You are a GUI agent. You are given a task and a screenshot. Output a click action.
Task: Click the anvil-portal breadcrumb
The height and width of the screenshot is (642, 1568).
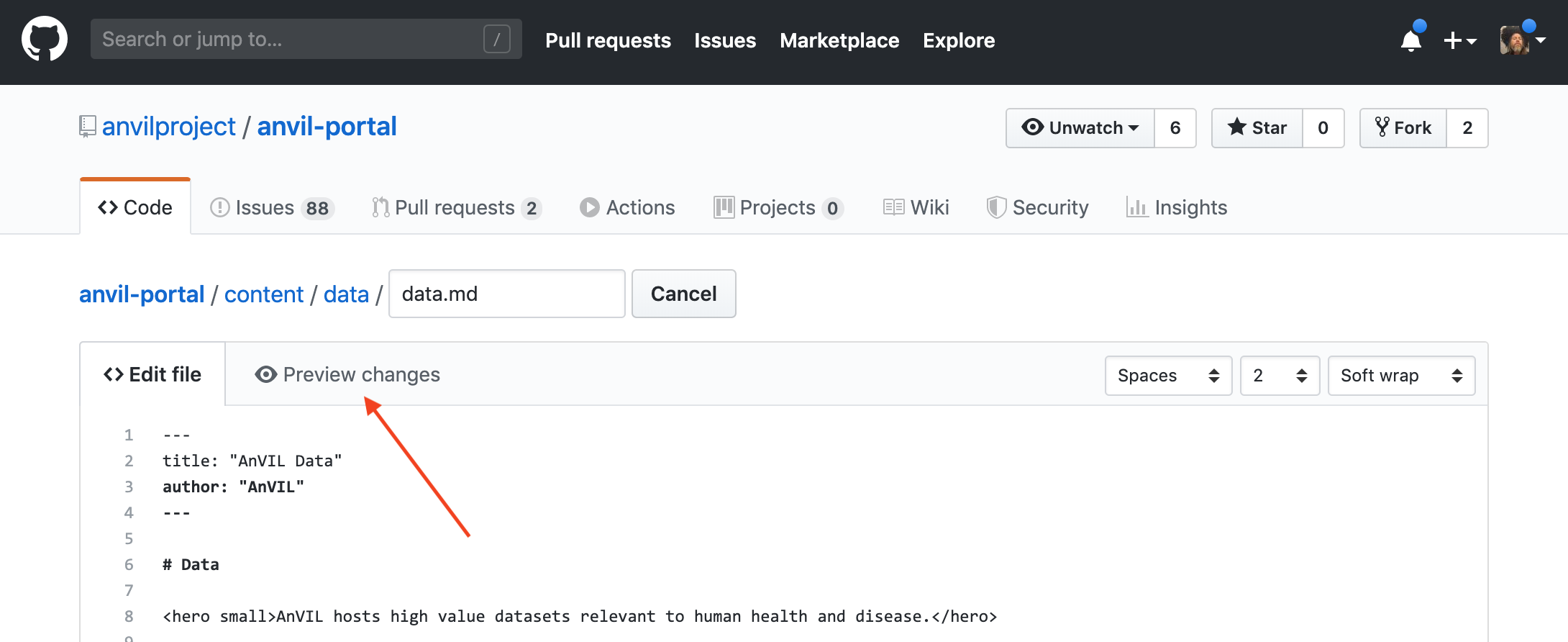142,294
